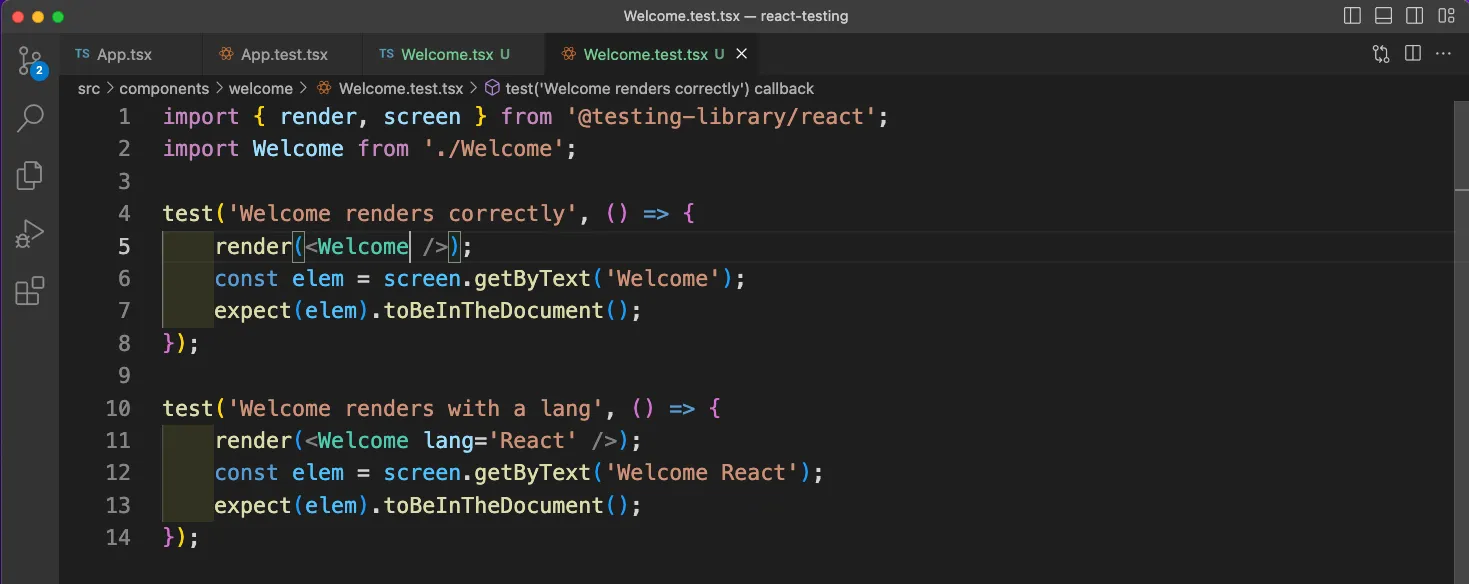Click line number 14 in gutter

click(x=117, y=538)
